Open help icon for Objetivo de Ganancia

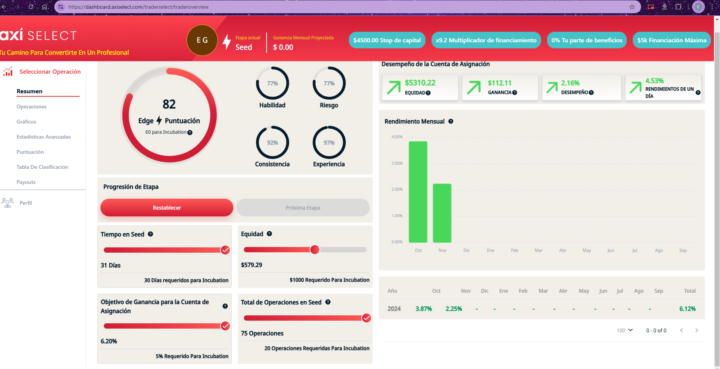click(x=225, y=306)
